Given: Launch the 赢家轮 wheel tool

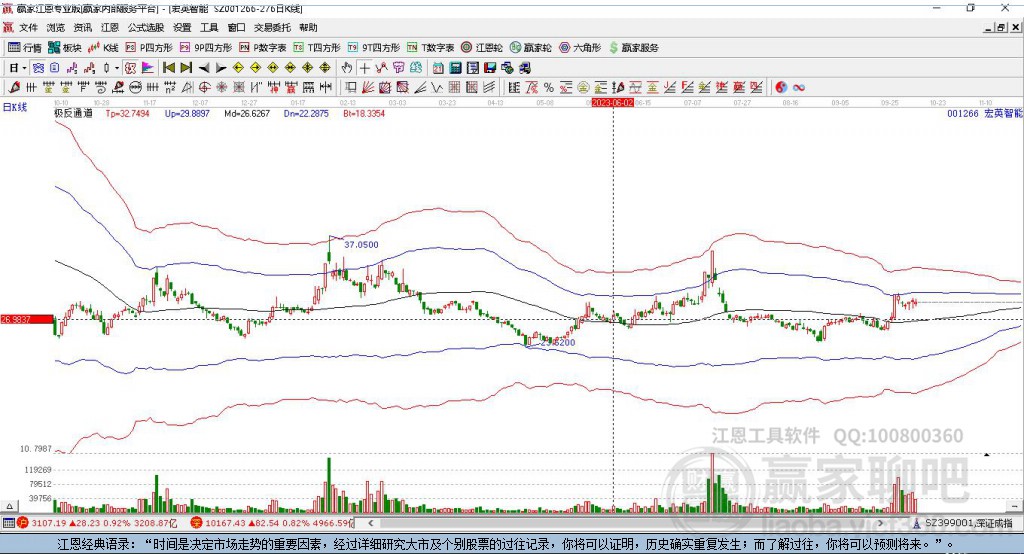Looking at the screenshot, I should click(530, 48).
